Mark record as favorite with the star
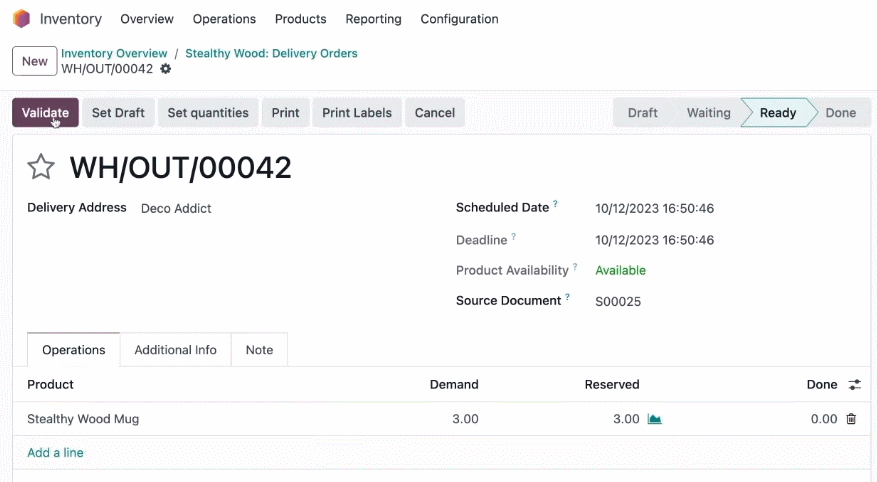This screenshot has width=877, height=482. click(41, 167)
